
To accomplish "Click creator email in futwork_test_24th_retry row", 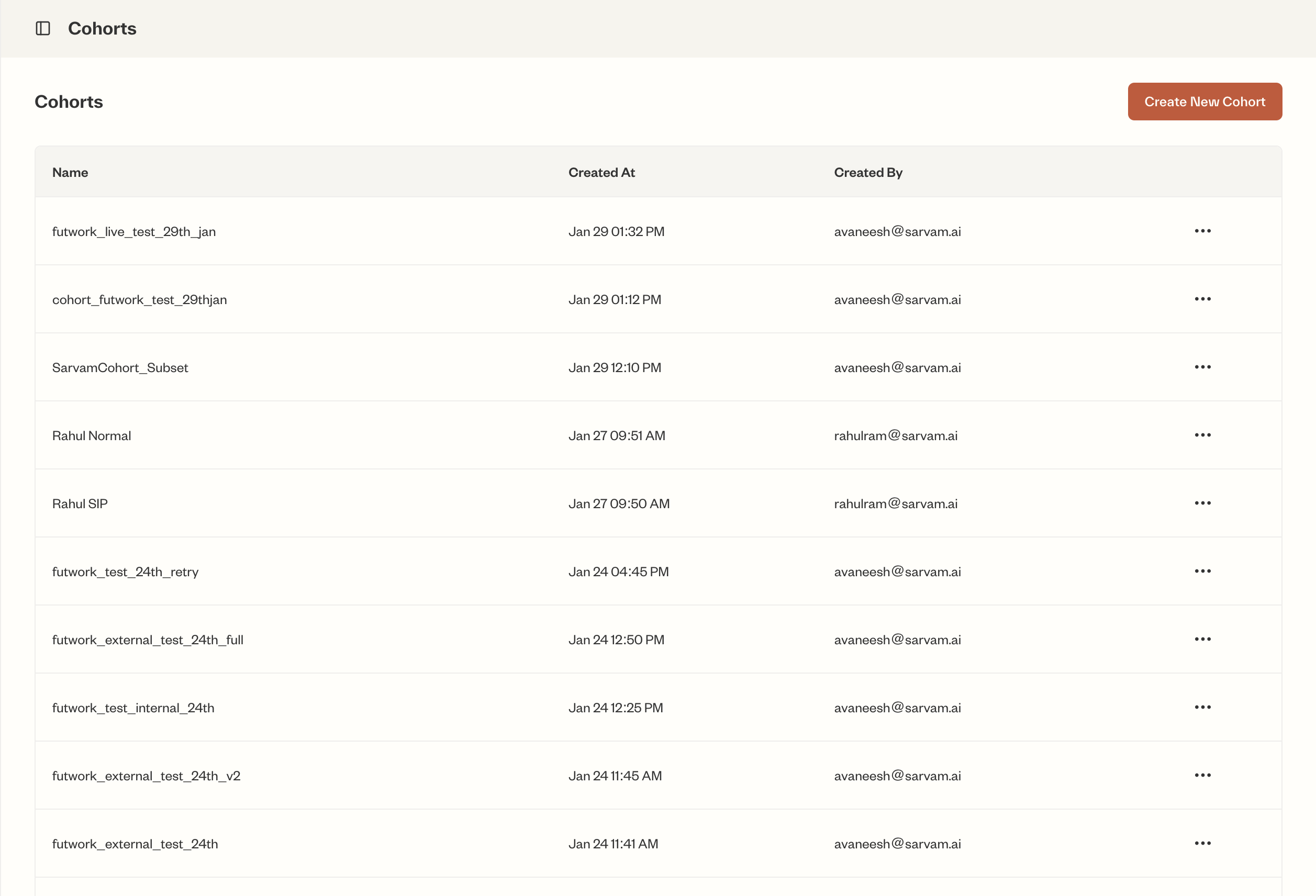I will tap(897, 572).
